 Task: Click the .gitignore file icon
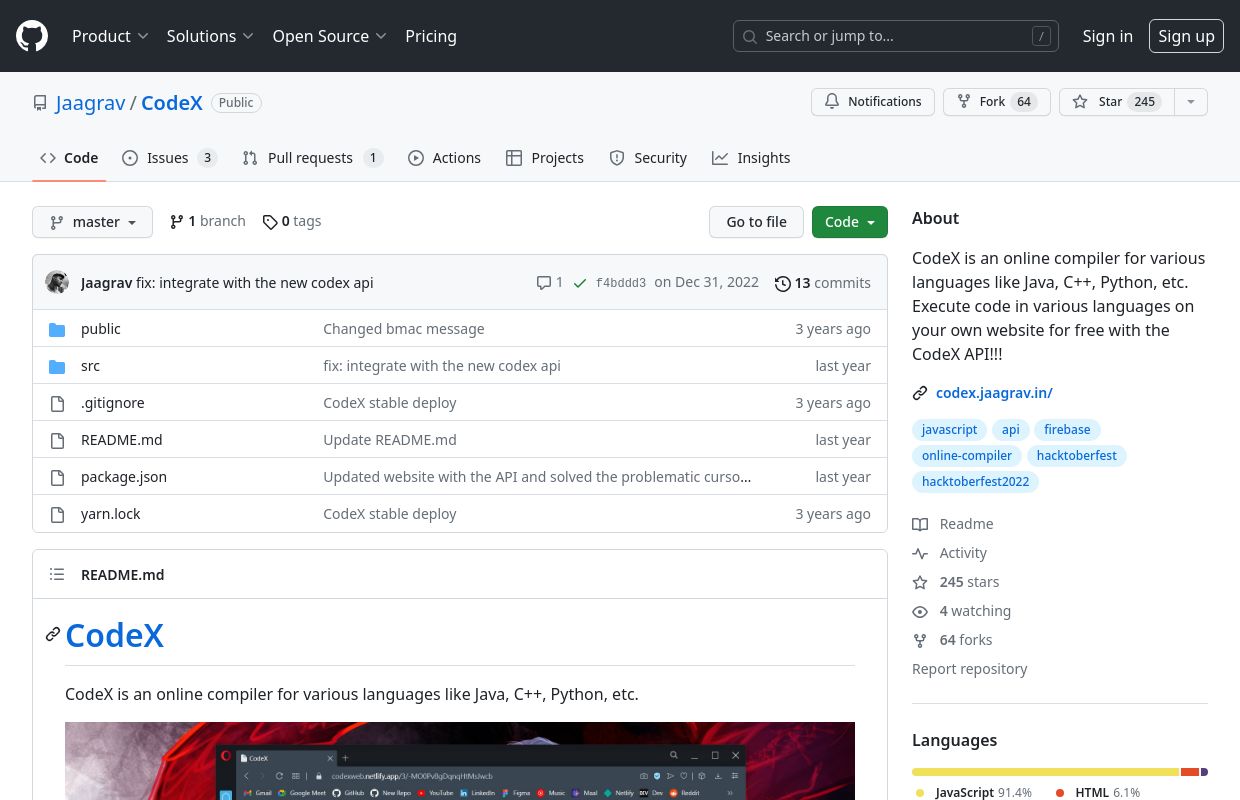[57, 403]
